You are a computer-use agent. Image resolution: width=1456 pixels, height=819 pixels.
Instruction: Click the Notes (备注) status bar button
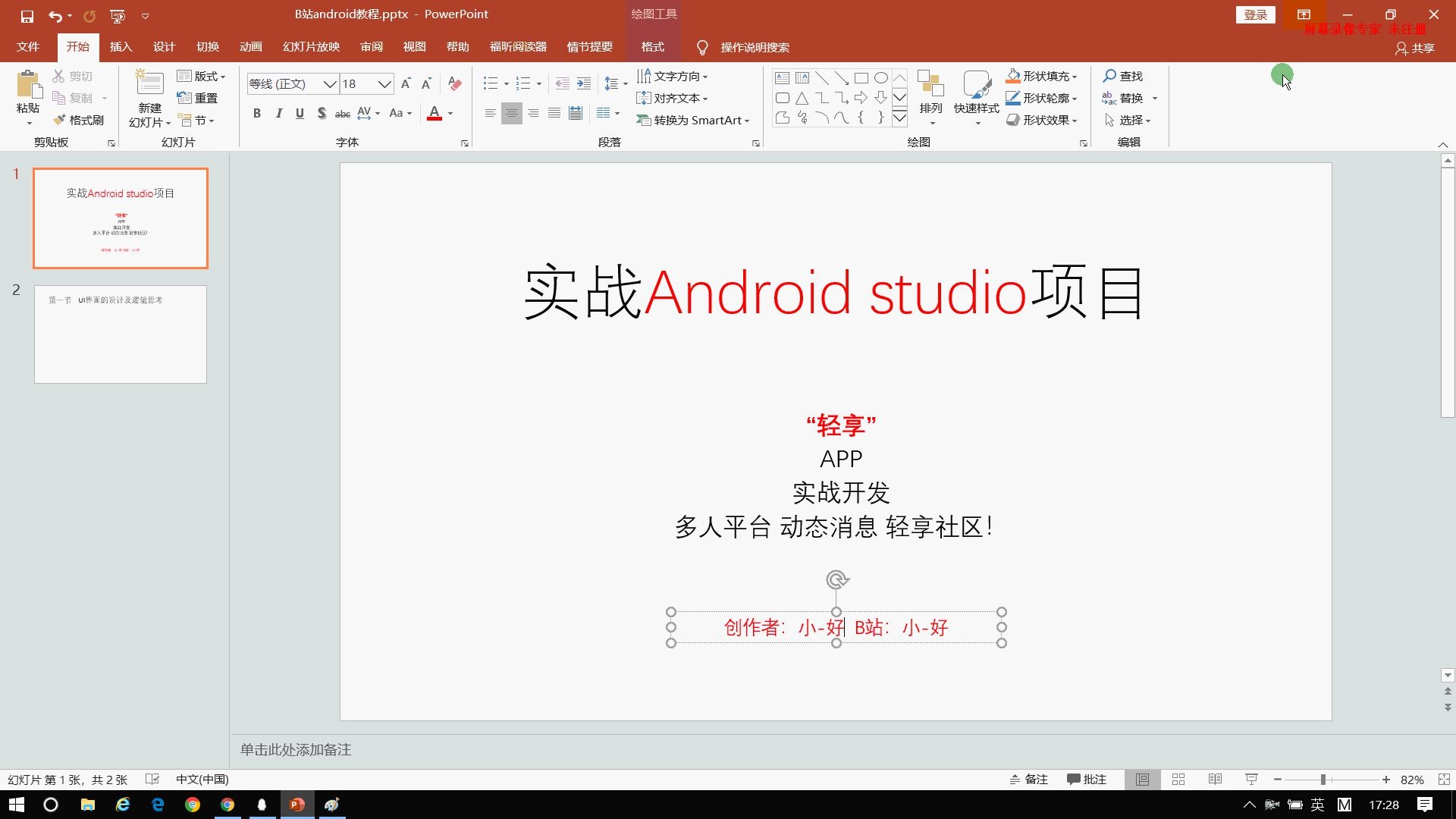(x=1028, y=780)
